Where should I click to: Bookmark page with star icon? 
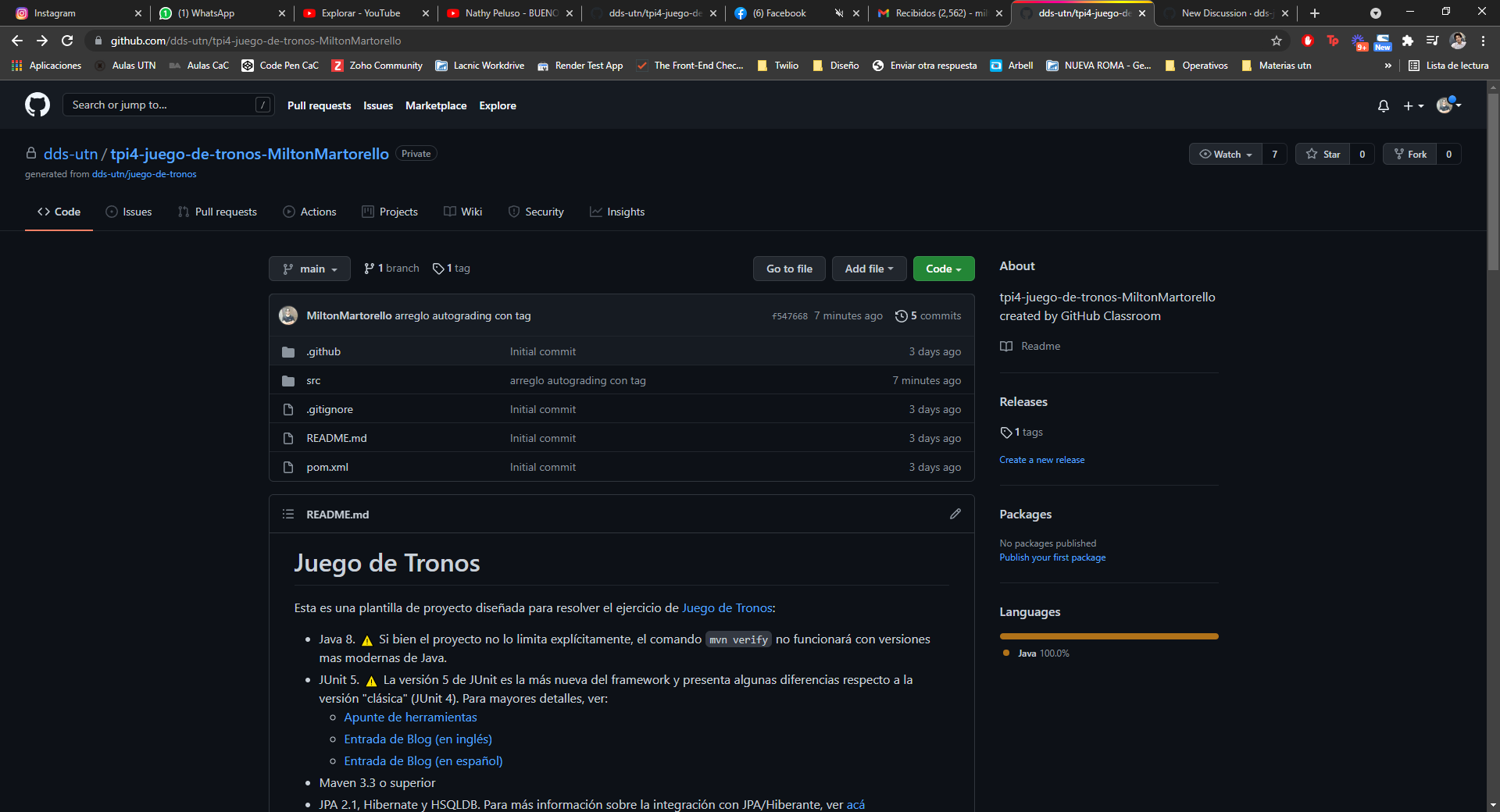pos(1277,41)
